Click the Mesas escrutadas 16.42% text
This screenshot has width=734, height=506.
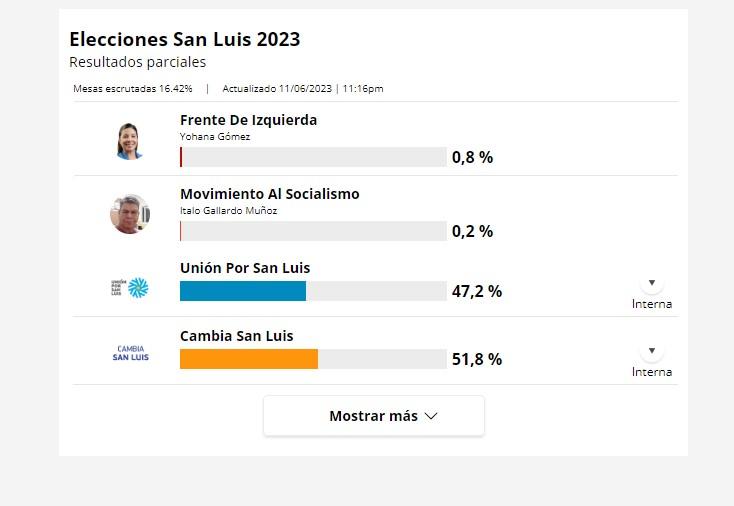point(133,89)
